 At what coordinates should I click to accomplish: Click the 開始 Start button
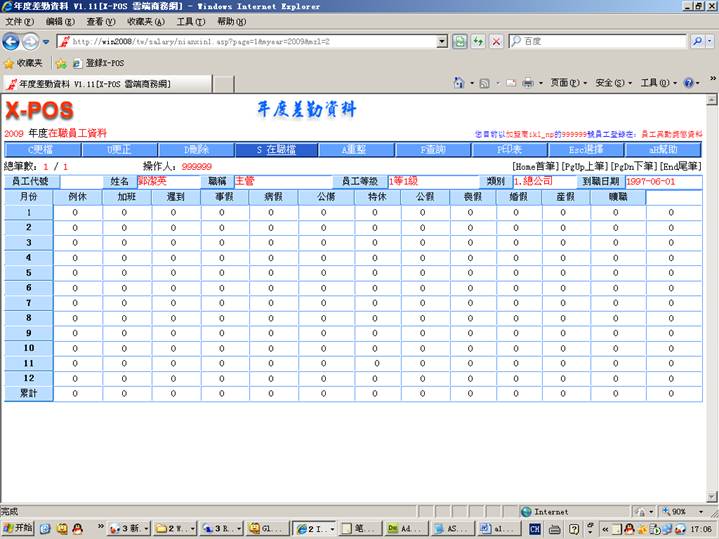click(x=18, y=528)
